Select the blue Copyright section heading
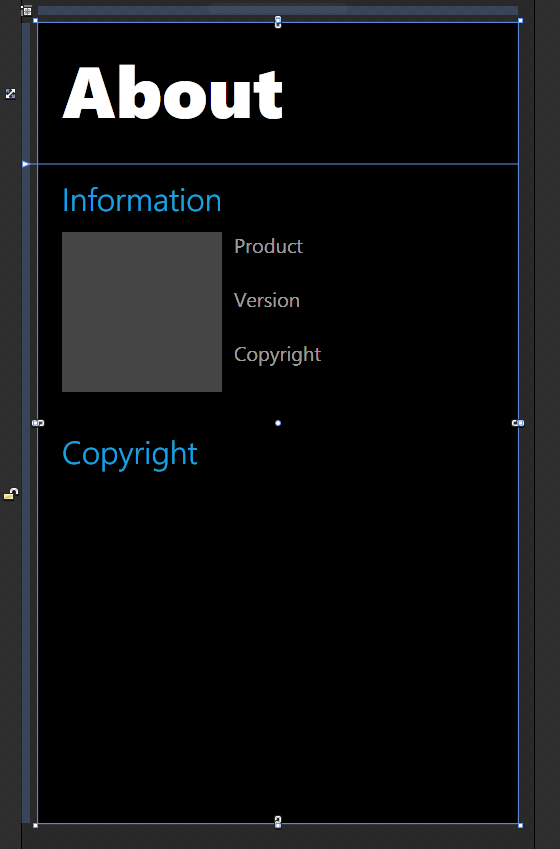Screen dimensions: 560x849 pyautogui.click(x=130, y=454)
